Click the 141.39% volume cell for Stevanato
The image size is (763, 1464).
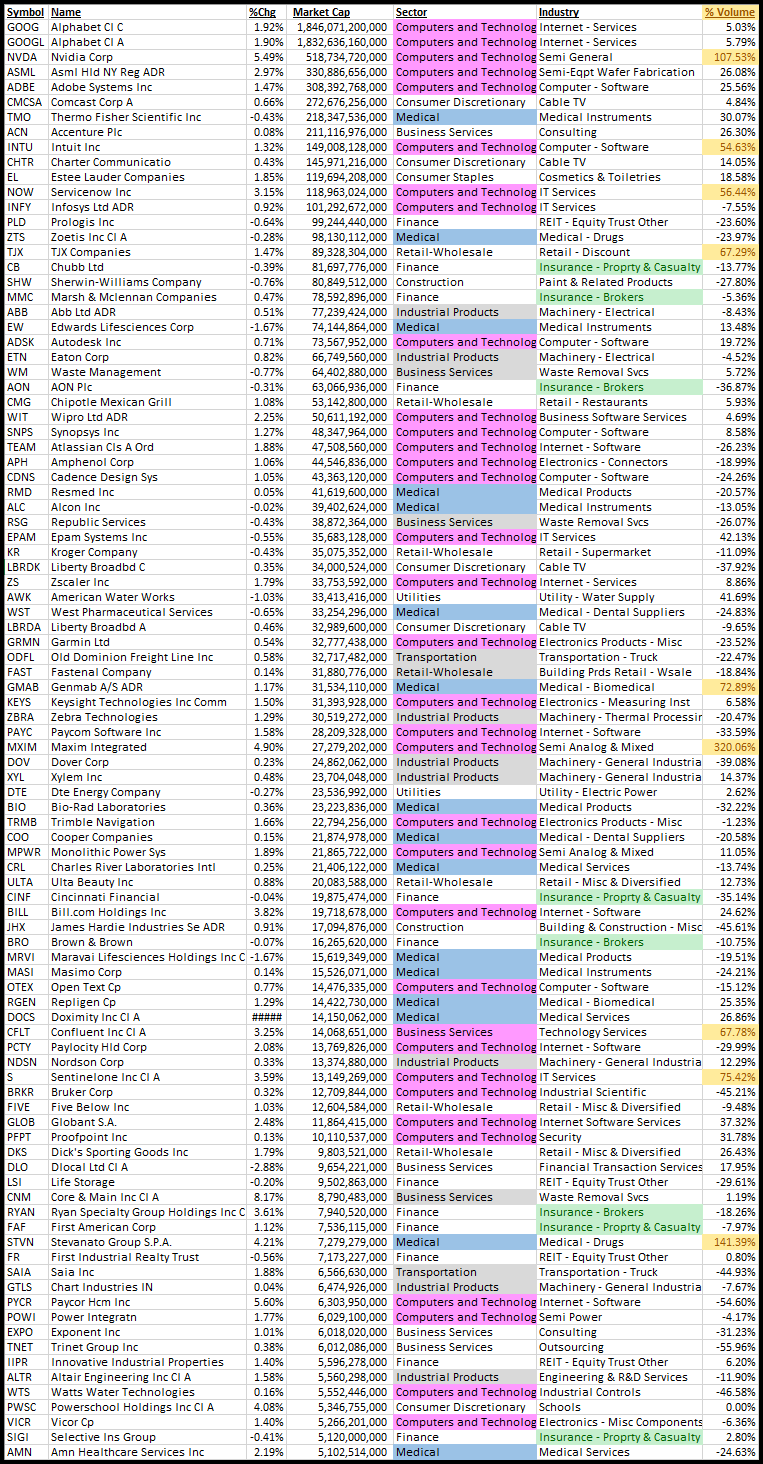tap(730, 1242)
